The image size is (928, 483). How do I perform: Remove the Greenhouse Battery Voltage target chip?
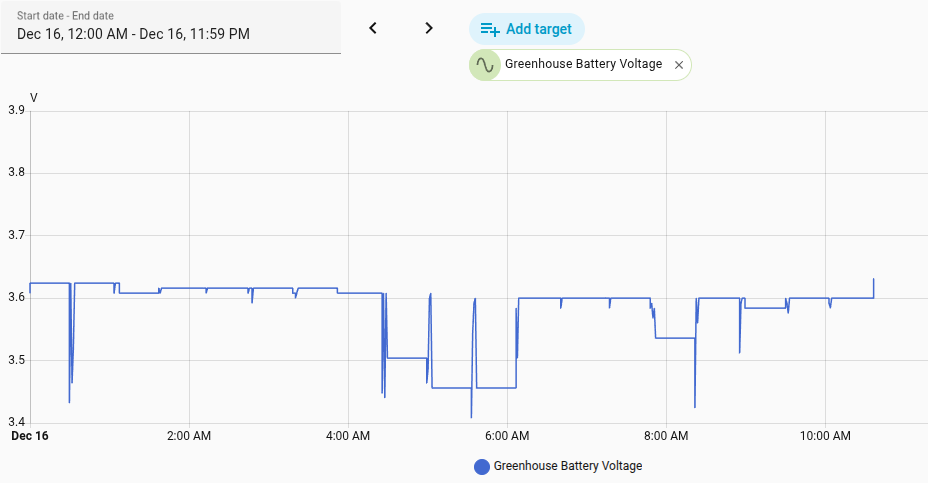tap(679, 65)
